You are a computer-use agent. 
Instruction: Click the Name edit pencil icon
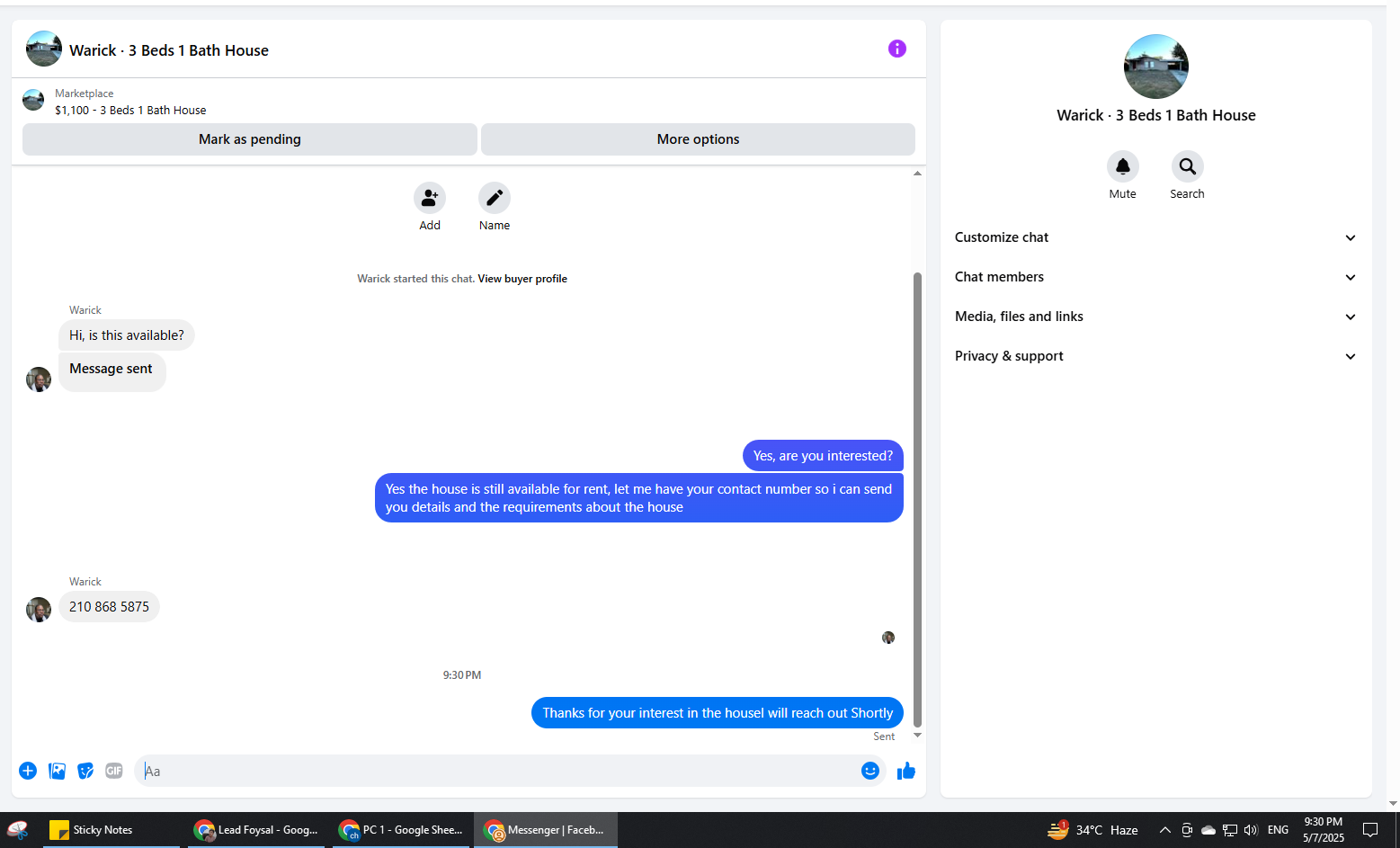click(x=495, y=198)
